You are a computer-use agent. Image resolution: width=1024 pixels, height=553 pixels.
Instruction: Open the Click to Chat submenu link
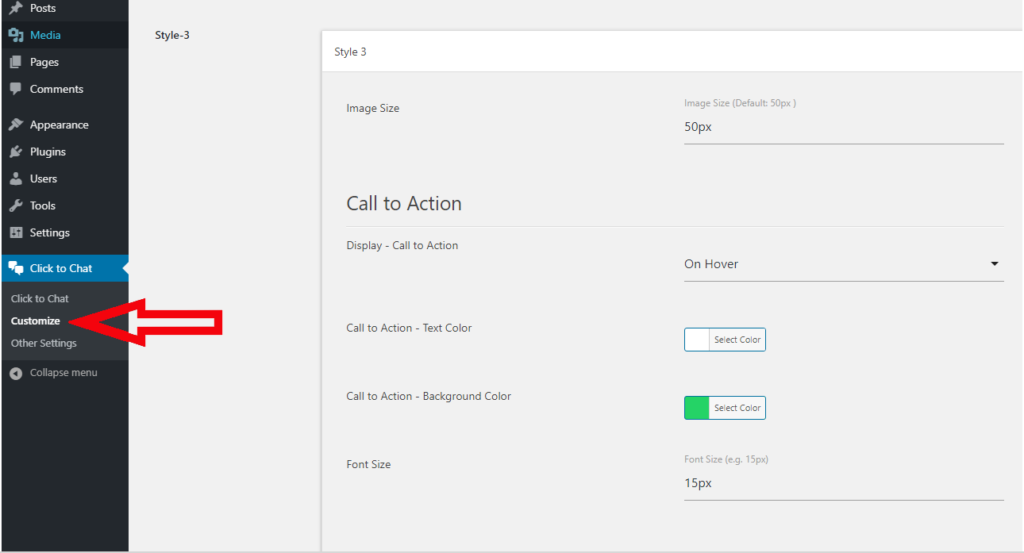tap(39, 298)
